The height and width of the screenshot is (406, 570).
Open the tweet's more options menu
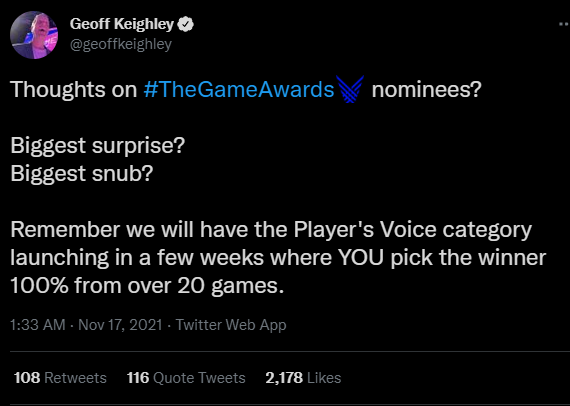(x=564, y=24)
